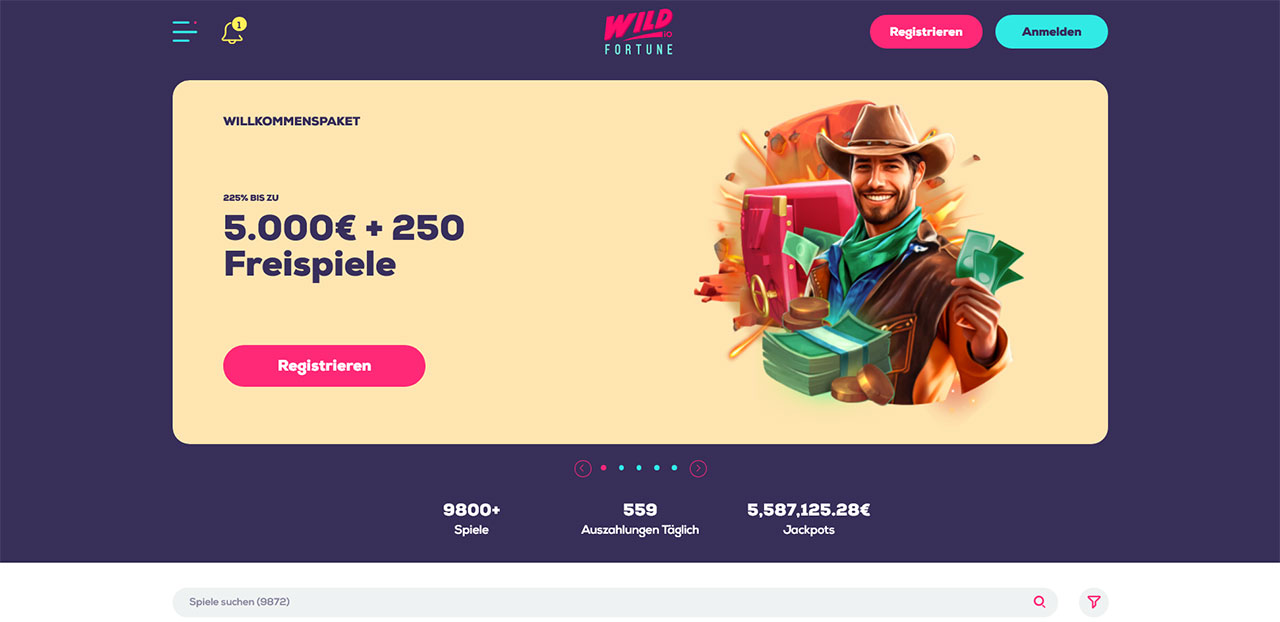Click Registrieren in the welcome banner
Viewport: 1280px width, 622px height.
324,366
